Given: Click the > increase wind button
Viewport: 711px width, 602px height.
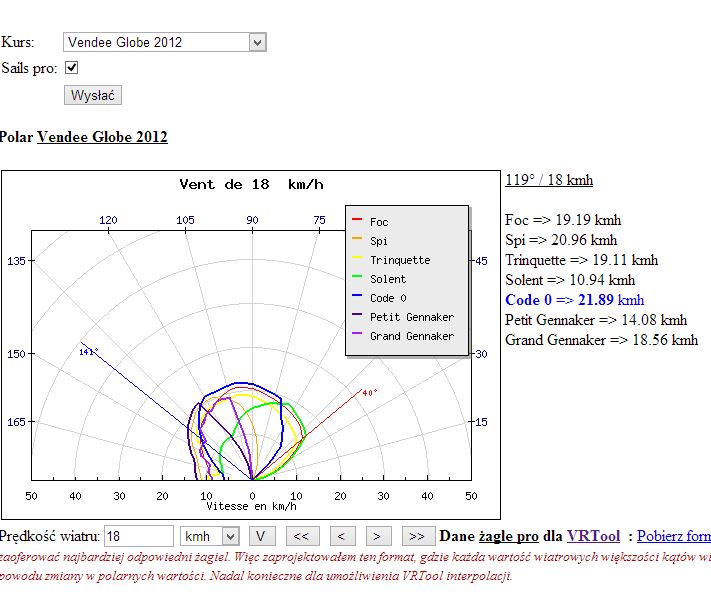Looking at the screenshot, I should pyautogui.click(x=379, y=536).
